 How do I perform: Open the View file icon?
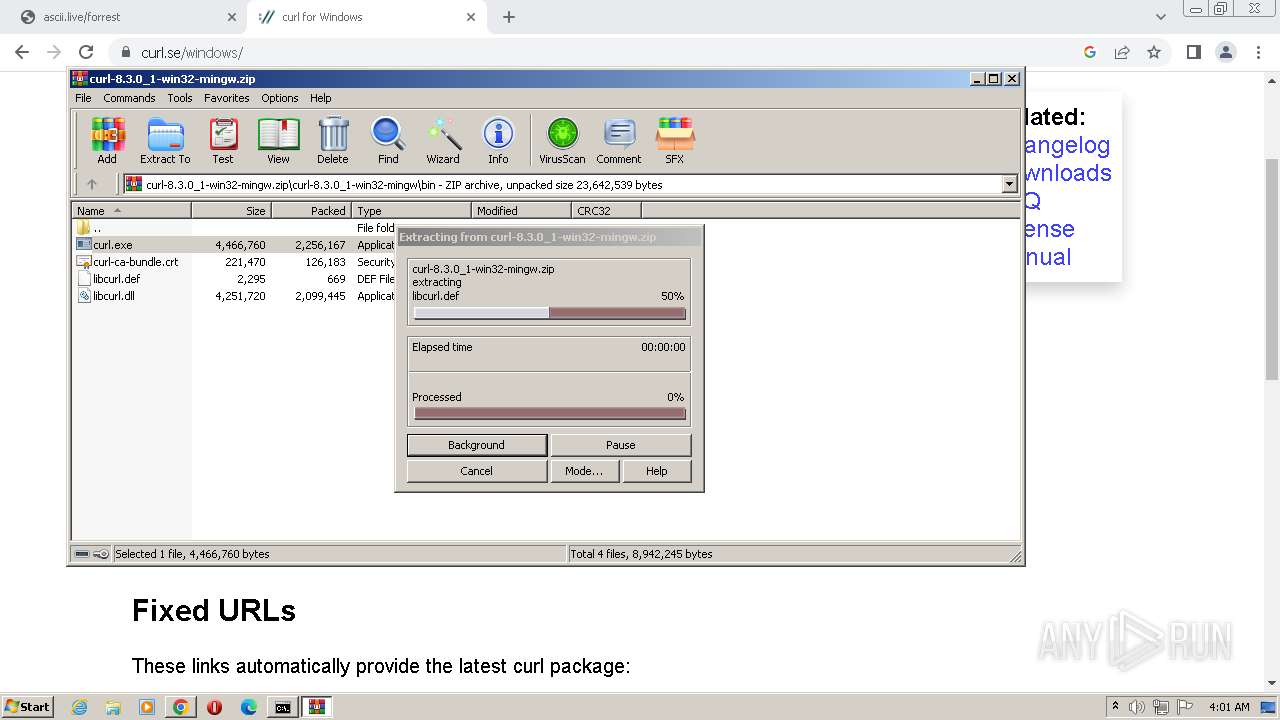click(x=278, y=140)
